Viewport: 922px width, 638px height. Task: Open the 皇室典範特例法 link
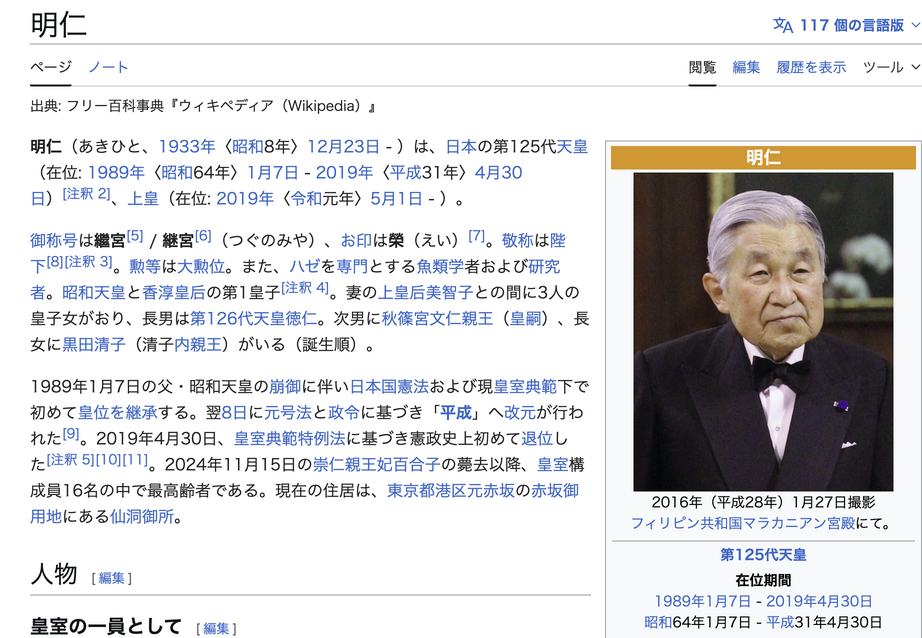click(x=290, y=438)
